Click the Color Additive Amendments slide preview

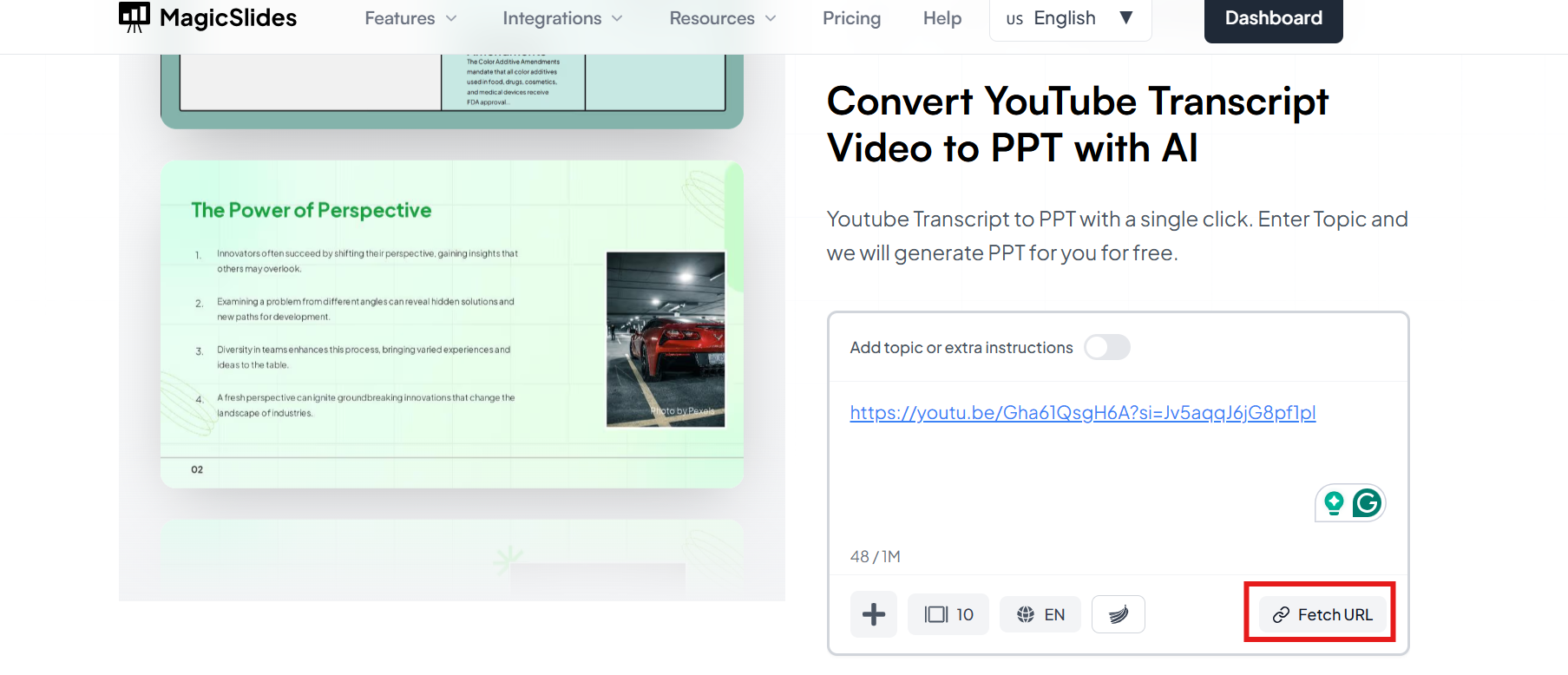pyautogui.click(x=452, y=91)
